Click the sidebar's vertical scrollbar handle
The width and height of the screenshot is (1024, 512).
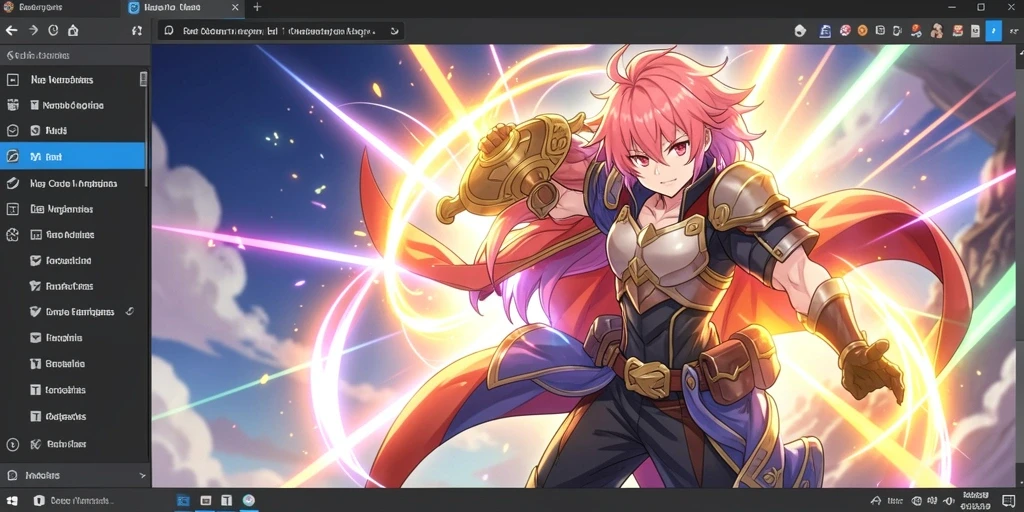click(x=143, y=79)
